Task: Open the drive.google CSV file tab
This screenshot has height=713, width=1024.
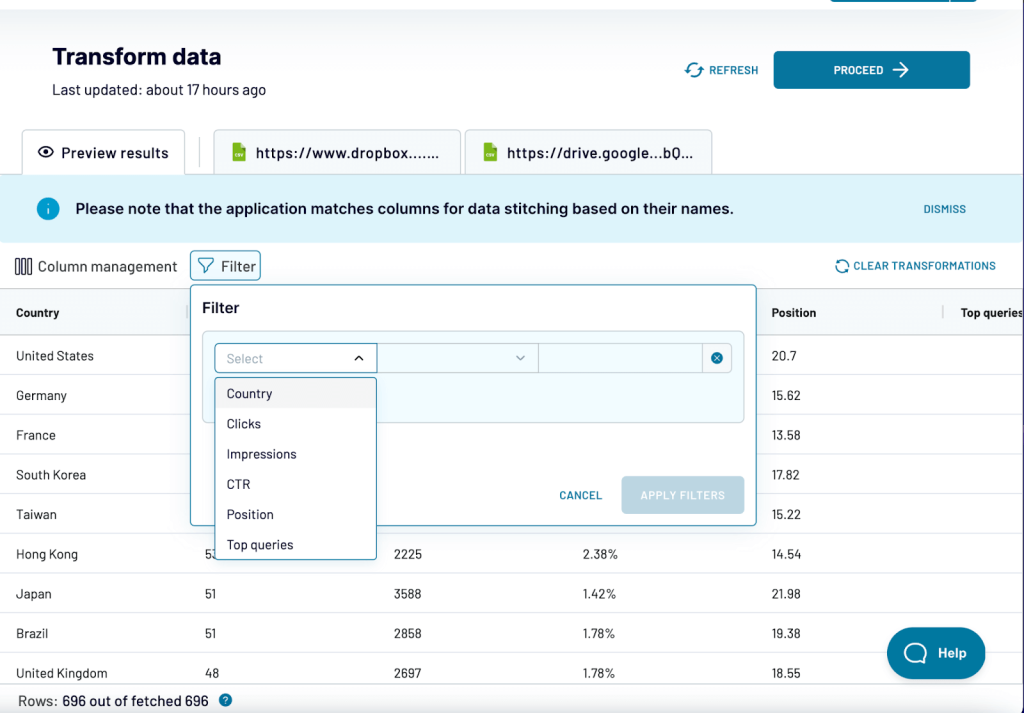Action: click(x=588, y=153)
